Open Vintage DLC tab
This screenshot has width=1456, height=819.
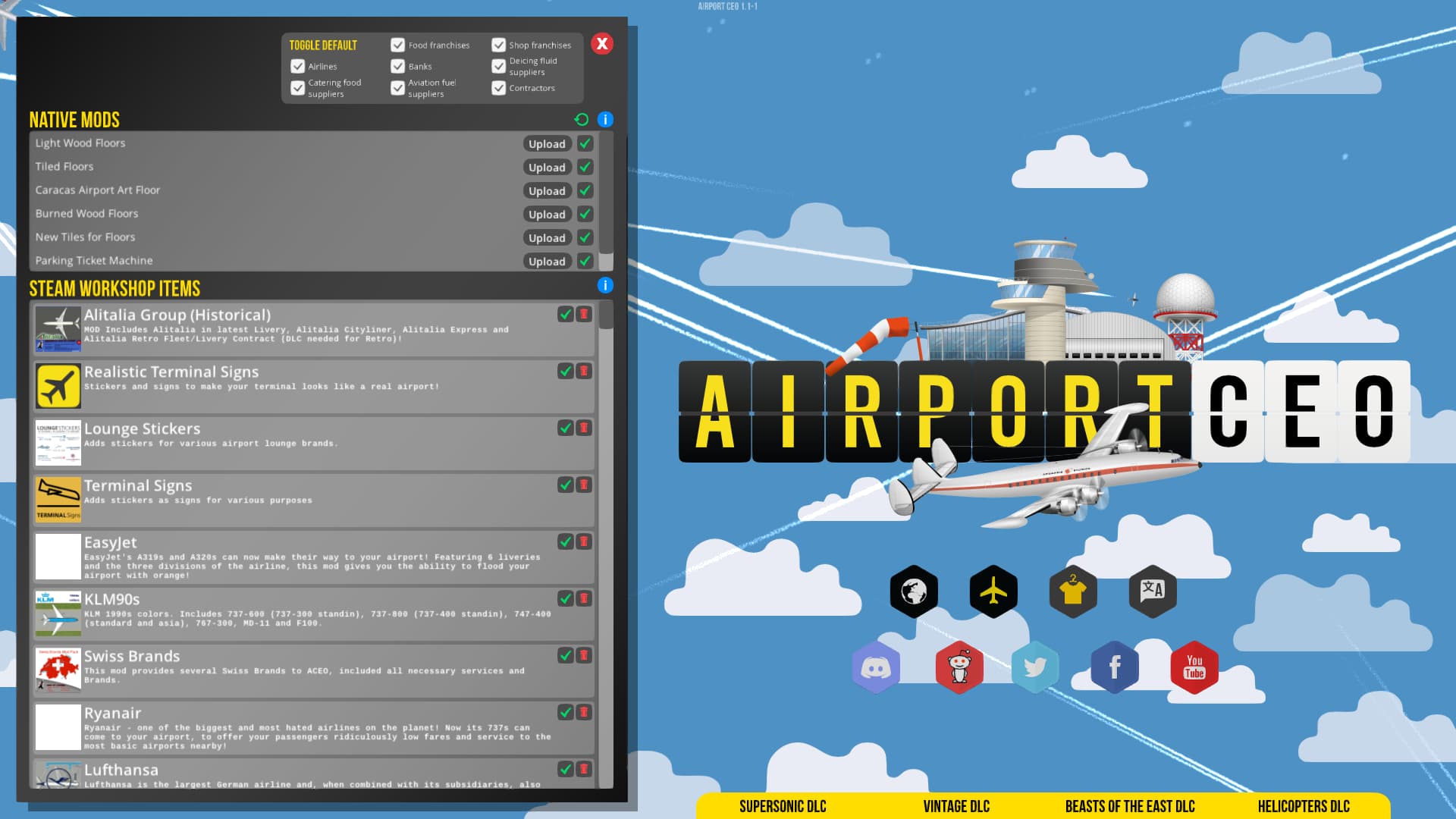(x=956, y=806)
